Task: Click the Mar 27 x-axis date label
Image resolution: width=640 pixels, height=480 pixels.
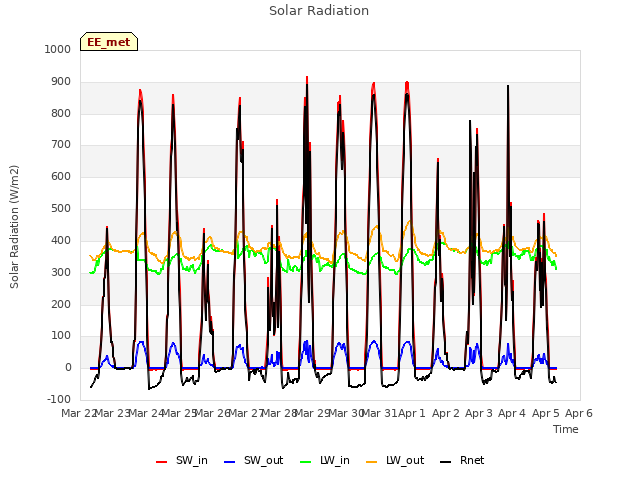Action: point(246,413)
